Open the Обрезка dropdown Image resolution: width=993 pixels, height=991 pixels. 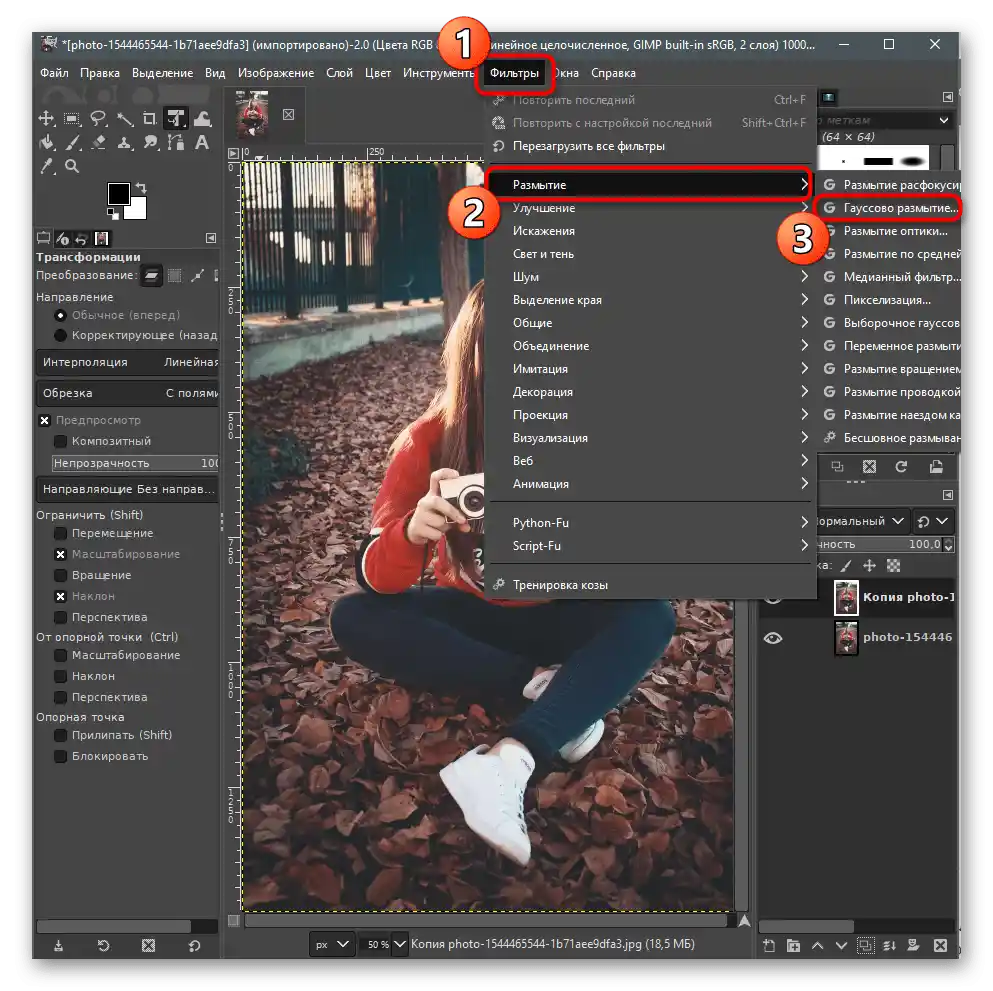point(127,393)
